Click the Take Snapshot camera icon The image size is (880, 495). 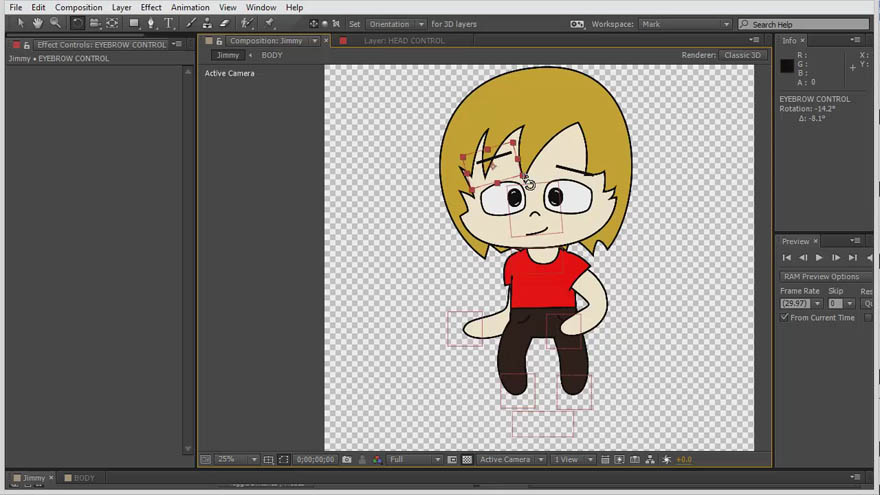pyautogui.click(x=347, y=460)
